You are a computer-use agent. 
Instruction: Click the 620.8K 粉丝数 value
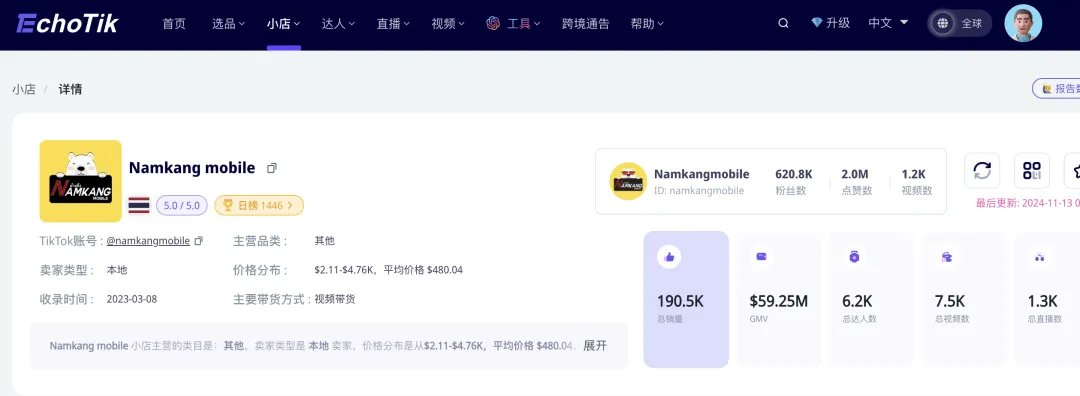click(x=793, y=174)
